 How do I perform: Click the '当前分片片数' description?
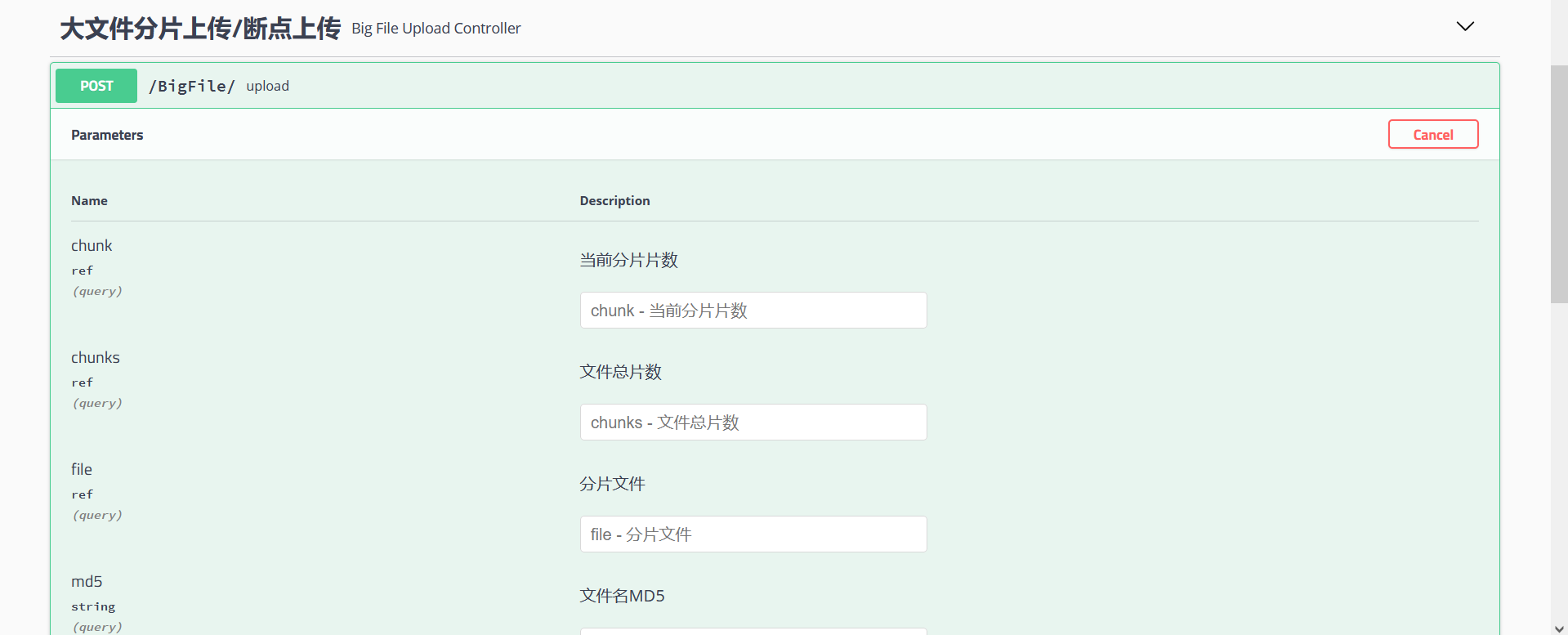click(629, 260)
